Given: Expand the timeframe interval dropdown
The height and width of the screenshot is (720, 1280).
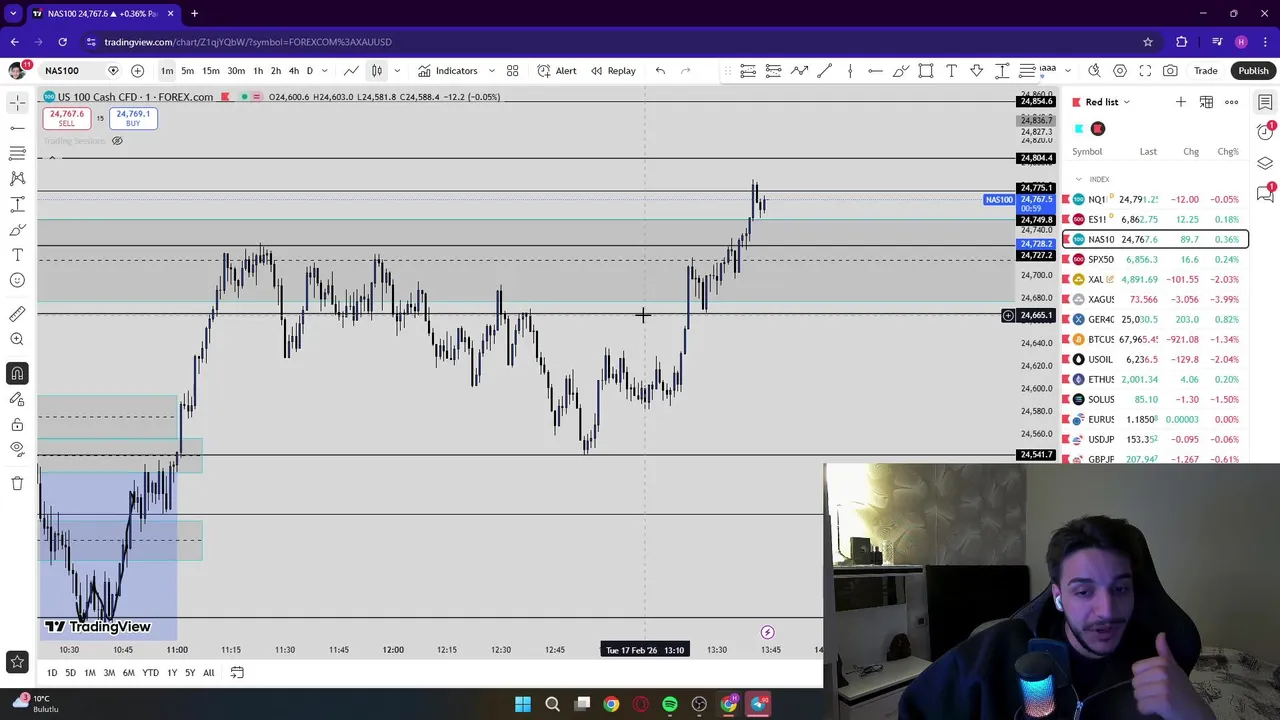Looking at the screenshot, I should (324, 71).
